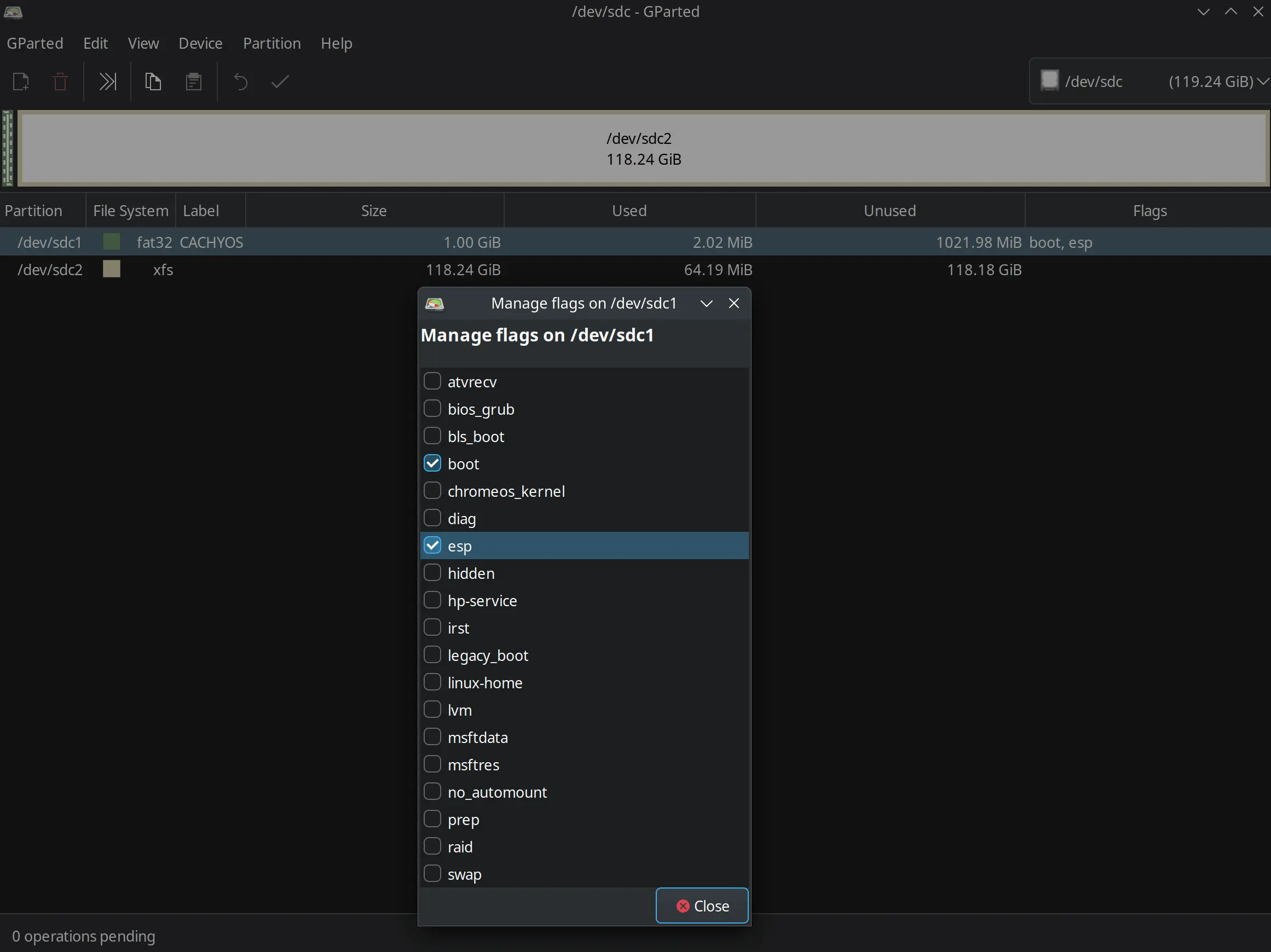Click the Delete partition trash icon
The height and width of the screenshot is (952, 1271).
[60, 82]
